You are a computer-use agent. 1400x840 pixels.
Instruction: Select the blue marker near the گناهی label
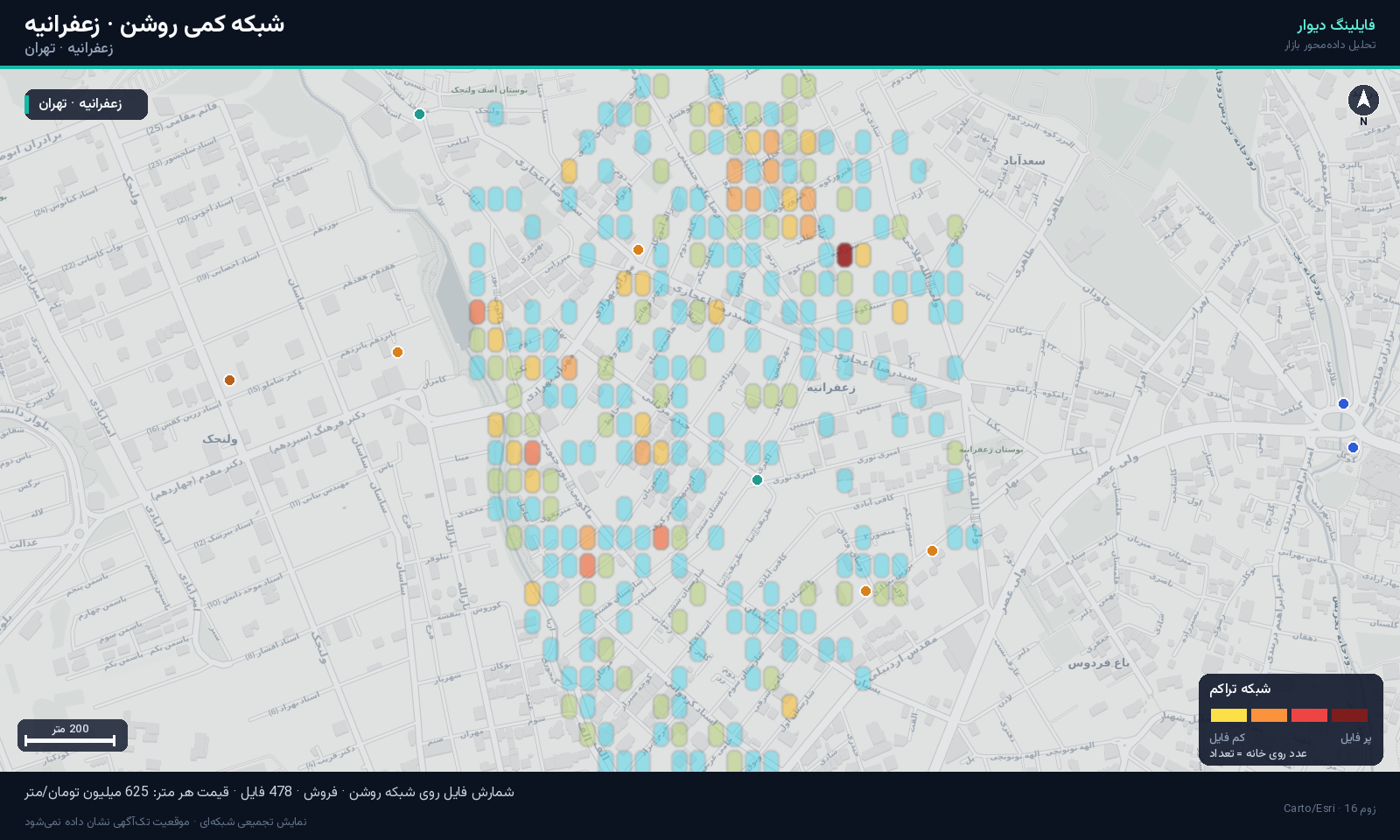[1343, 403]
